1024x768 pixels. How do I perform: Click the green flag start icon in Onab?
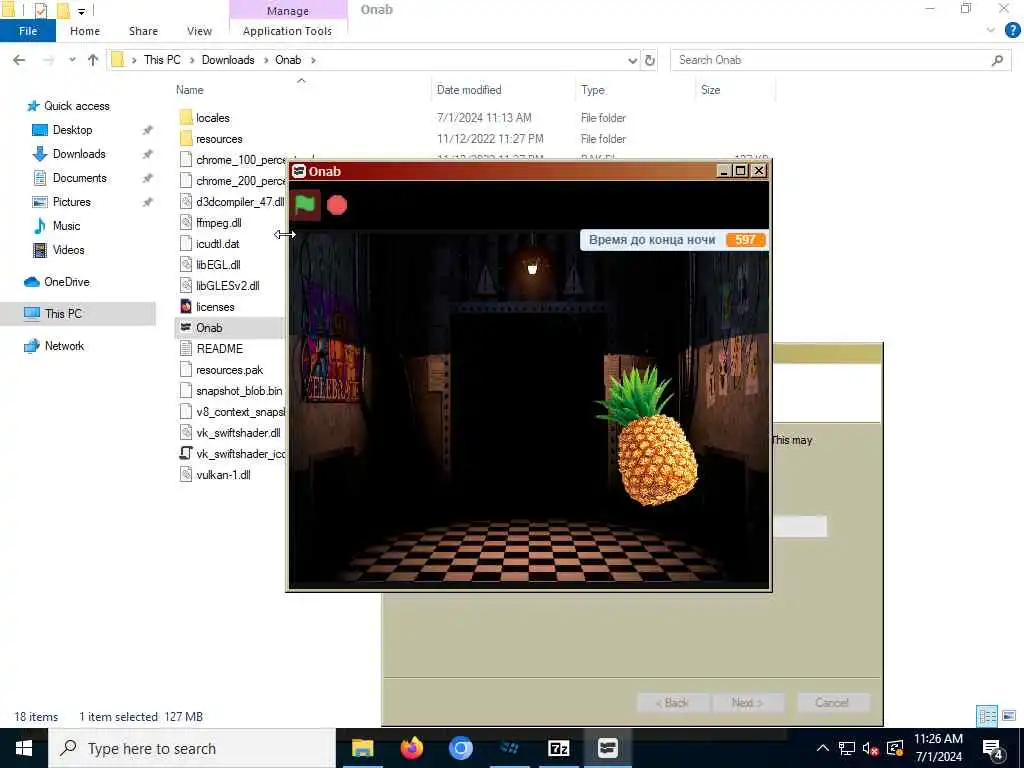305,205
